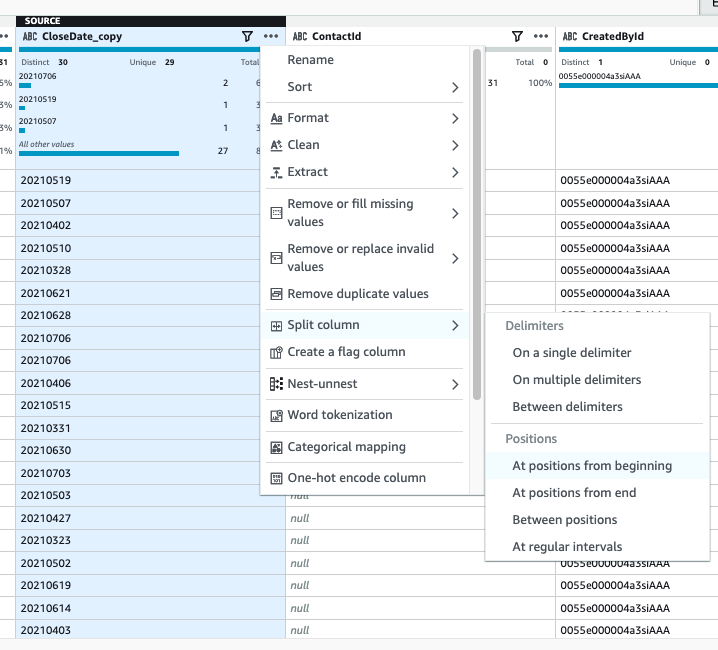Image resolution: width=718 pixels, height=650 pixels.
Task: Expand the Split column submenu arrow
Action: (455, 325)
